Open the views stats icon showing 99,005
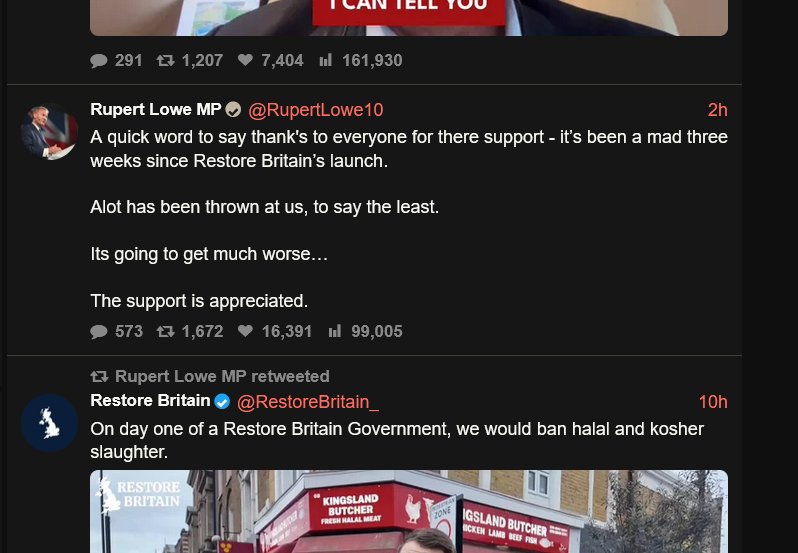The height and width of the screenshot is (553, 798). [334, 331]
